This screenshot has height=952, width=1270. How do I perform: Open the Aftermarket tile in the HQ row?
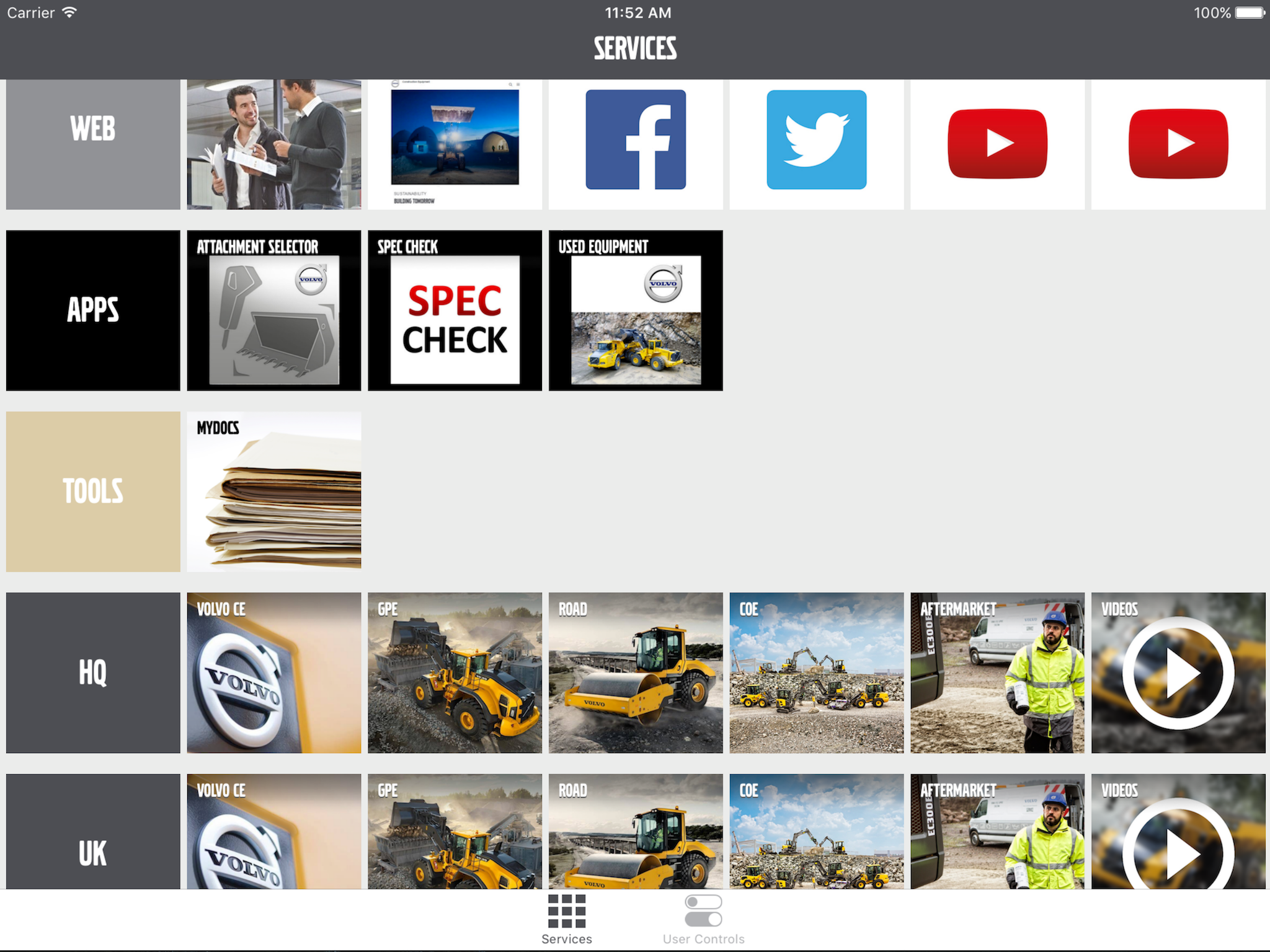coord(998,673)
